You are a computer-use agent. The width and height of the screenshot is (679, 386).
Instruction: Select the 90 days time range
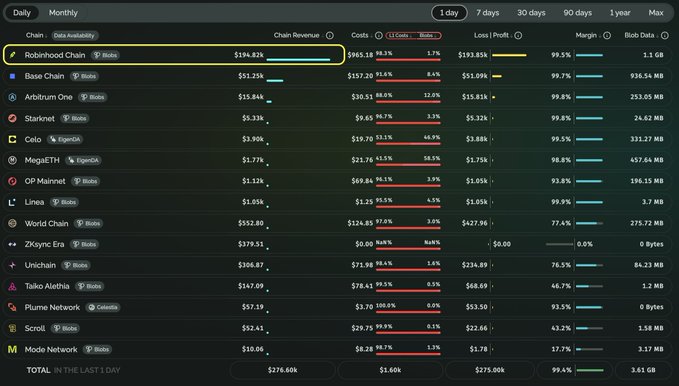(x=578, y=13)
